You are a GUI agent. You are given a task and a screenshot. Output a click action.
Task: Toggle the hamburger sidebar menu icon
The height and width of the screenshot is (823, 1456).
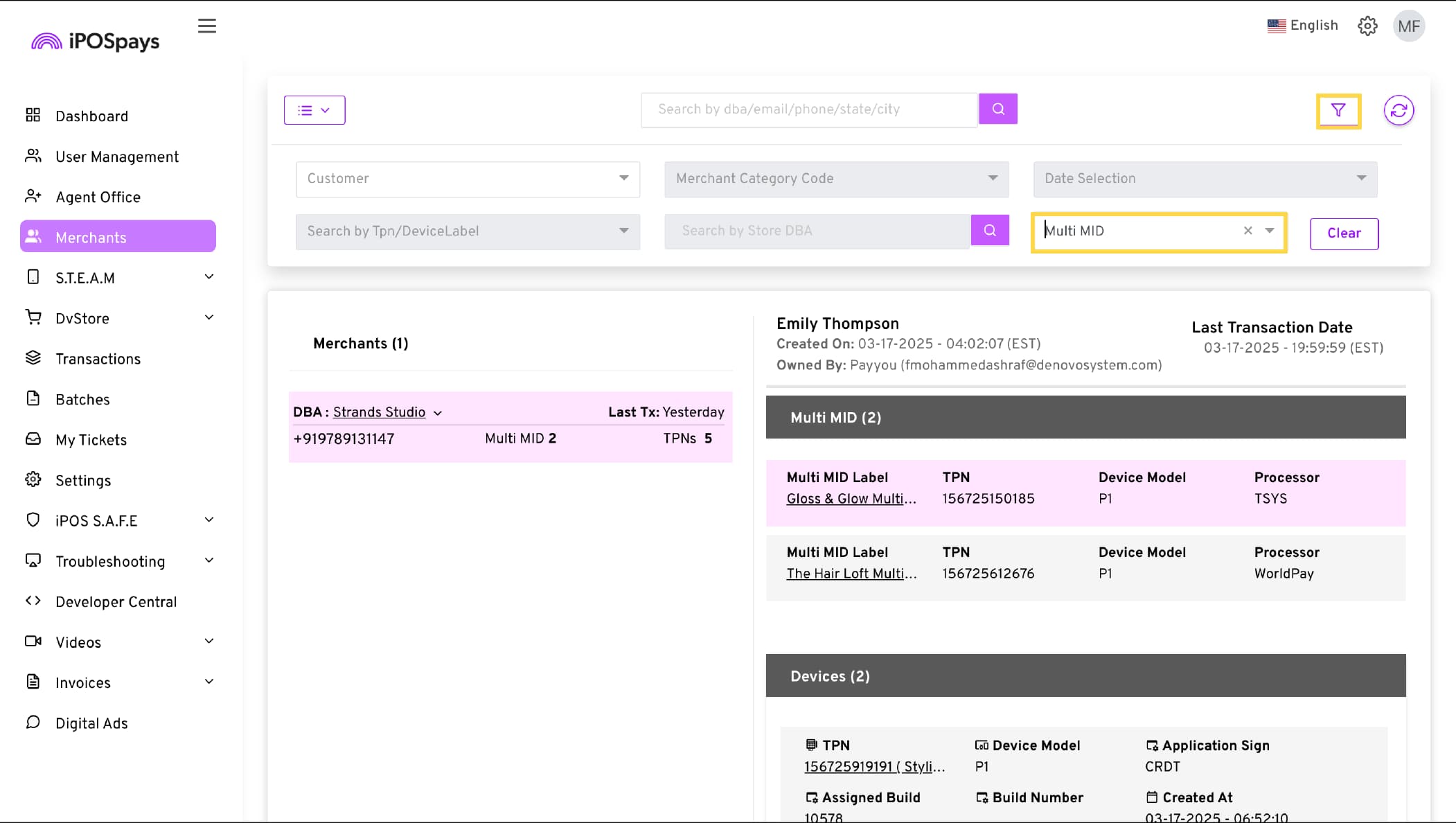pyautogui.click(x=206, y=26)
